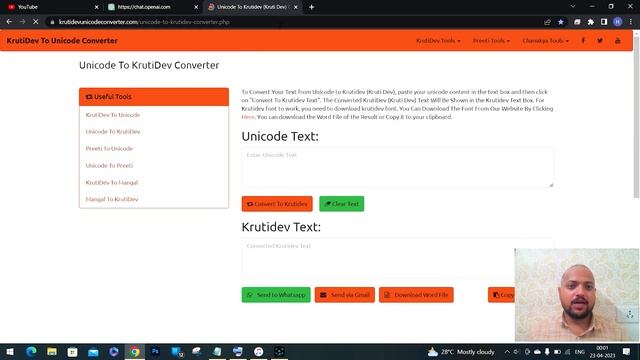Focus the Enter Unicode Text box
Screen dimensions: 640x360
pos(398,168)
